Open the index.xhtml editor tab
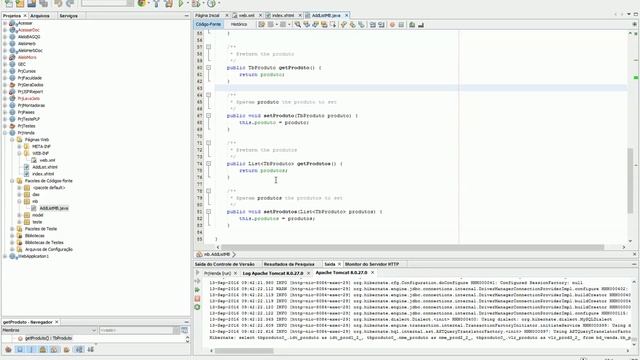The width and height of the screenshot is (640, 360). tap(282, 16)
